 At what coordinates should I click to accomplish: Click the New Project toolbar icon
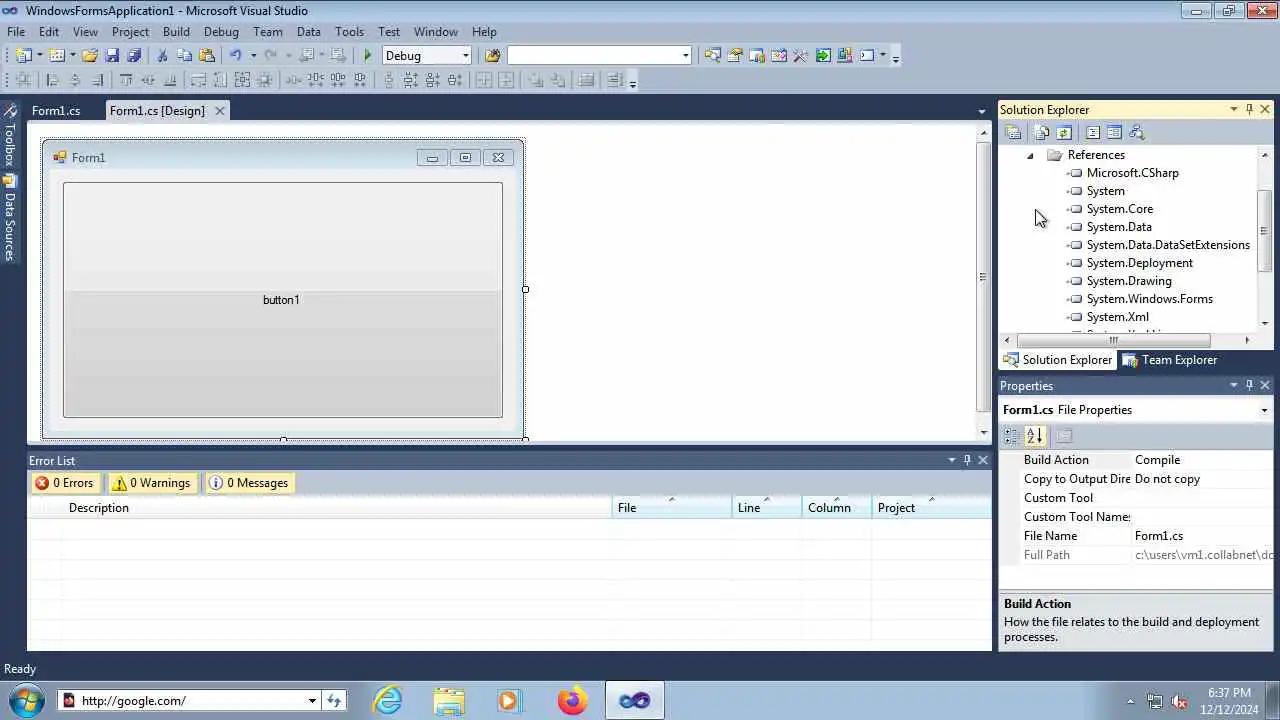coord(23,56)
